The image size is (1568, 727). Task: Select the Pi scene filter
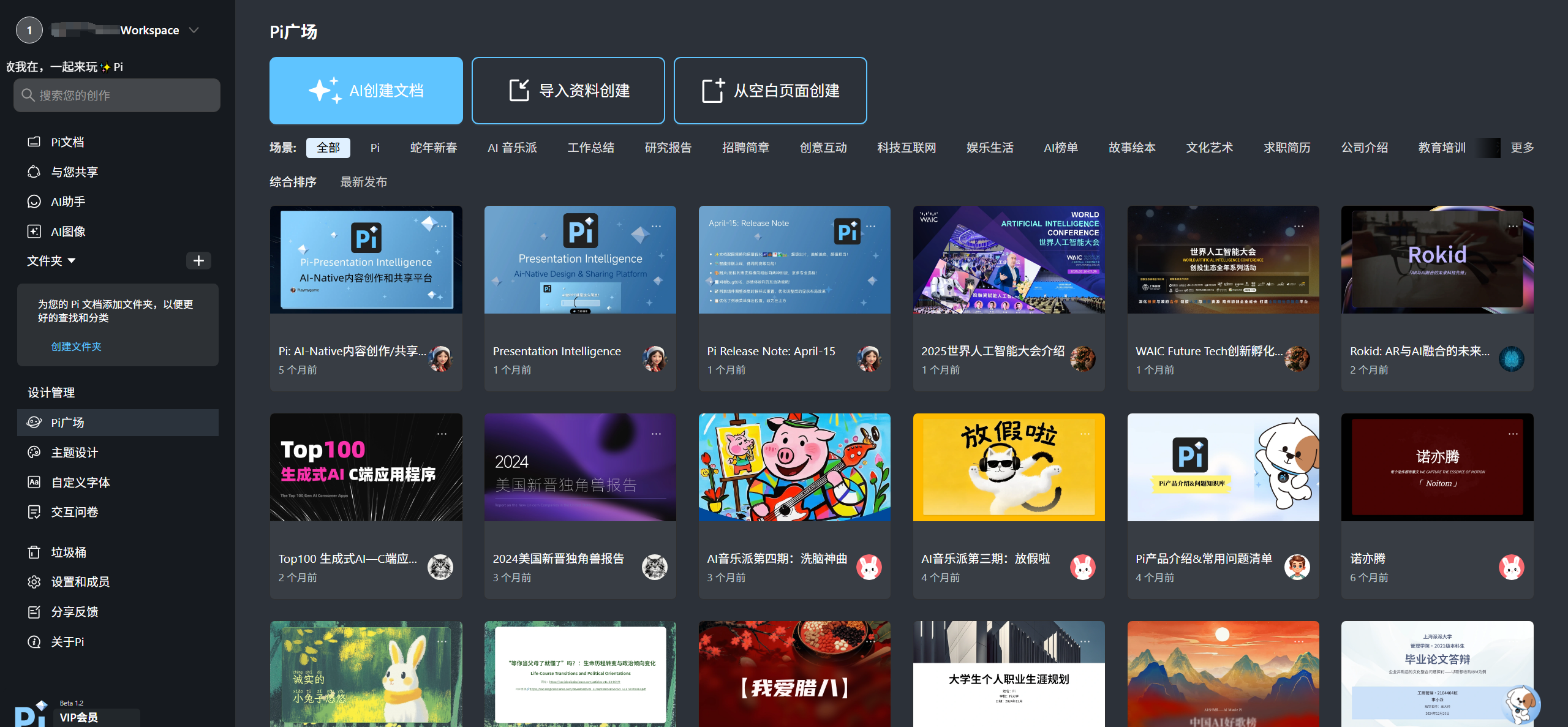375,148
